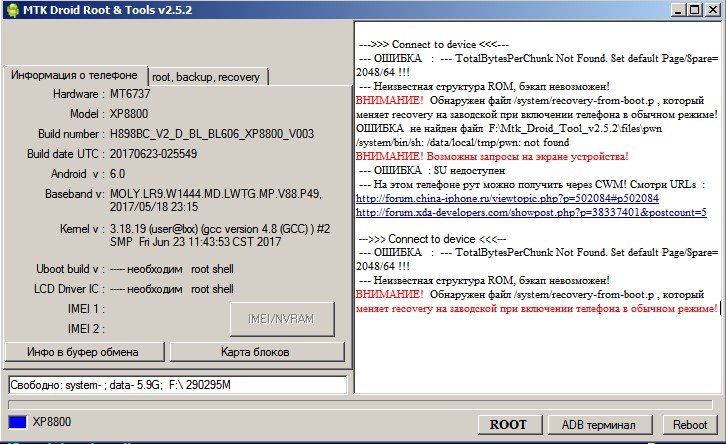Switch to the Информация о телефоне tab
The image size is (726, 444).
point(75,76)
